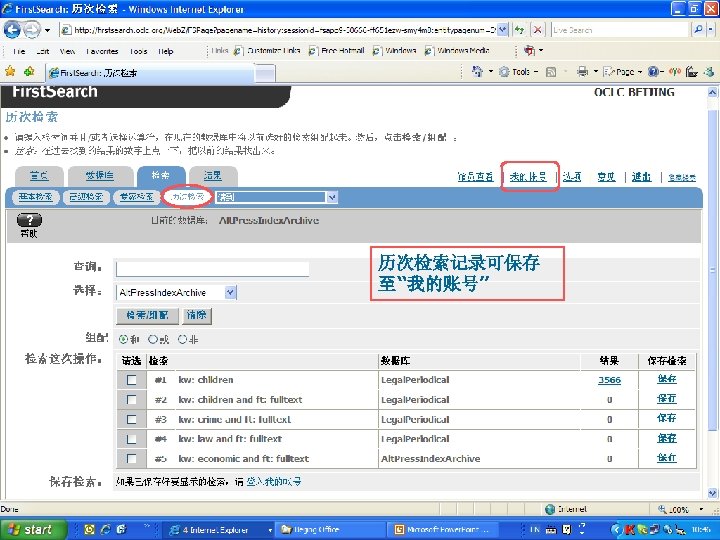Open the recent pages dropdown beside Forward
This screenshot has width=720, height=540.
(47, 30)
